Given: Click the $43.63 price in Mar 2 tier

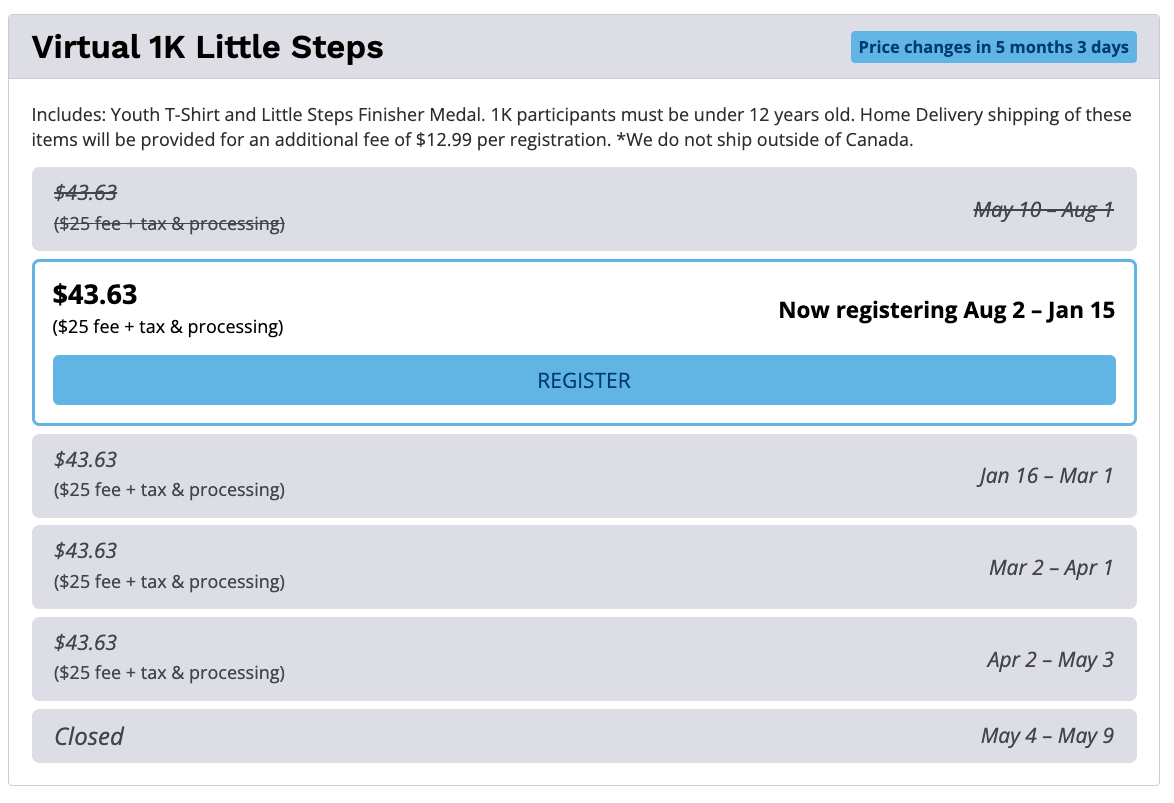Looking at the screenshot, I should coord(86,551).
